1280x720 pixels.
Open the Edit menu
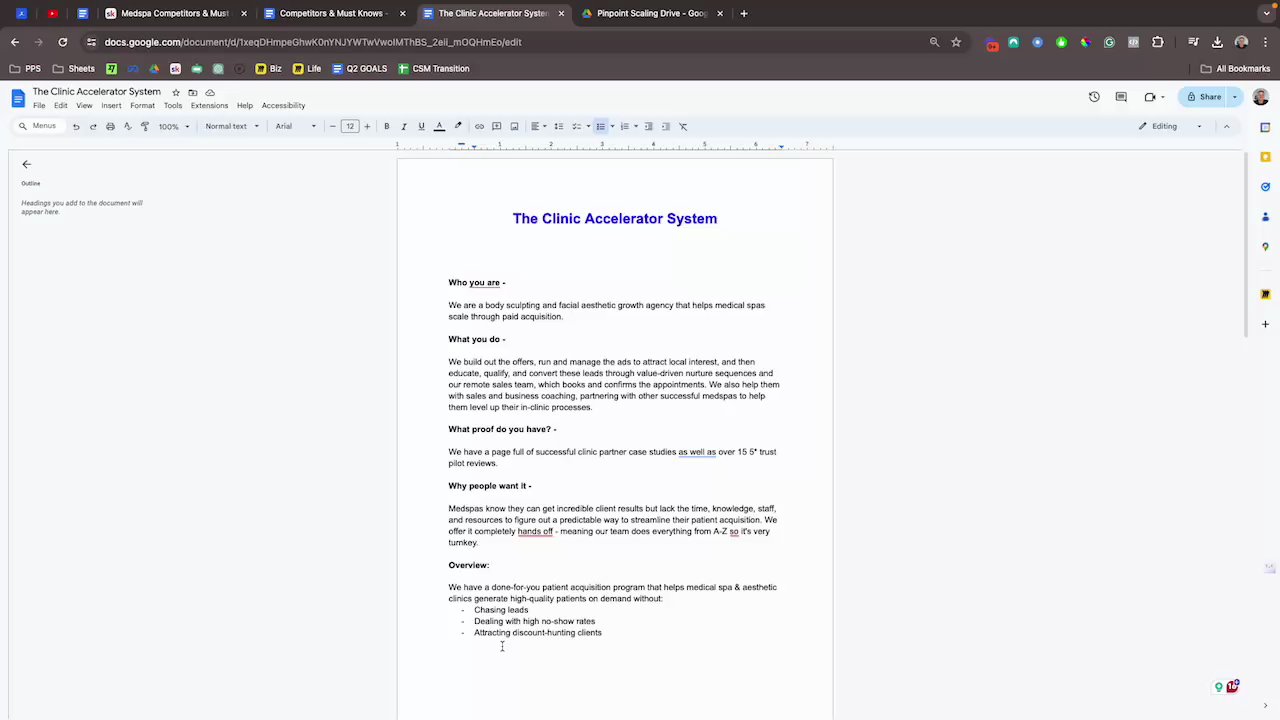tap(61, 105)
